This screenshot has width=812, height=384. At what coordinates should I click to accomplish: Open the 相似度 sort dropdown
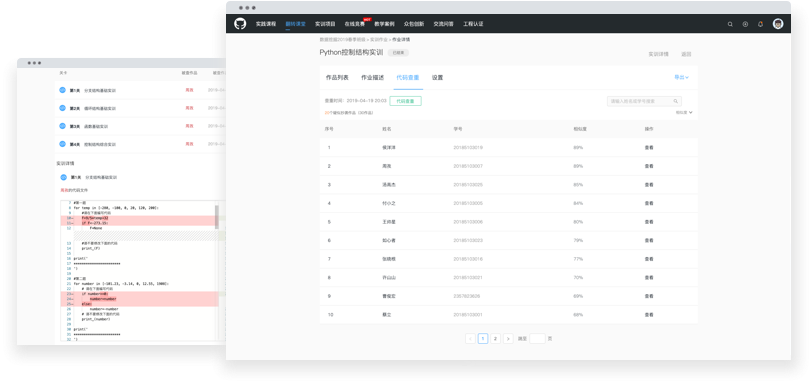point(684,112)
